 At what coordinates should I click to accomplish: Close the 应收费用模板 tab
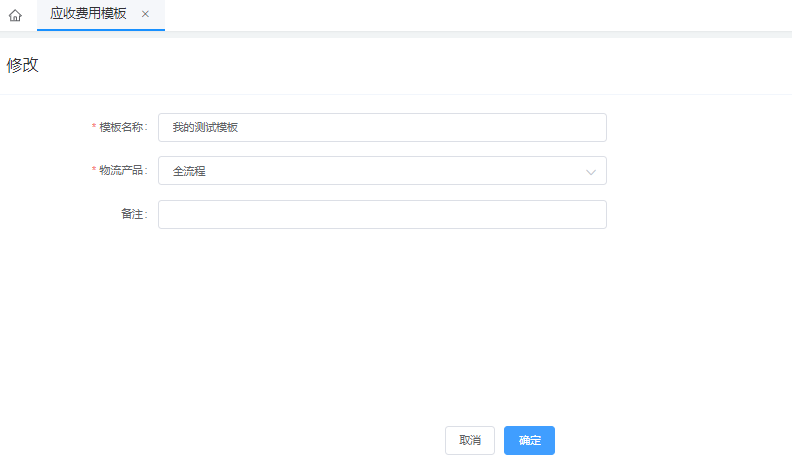pos(145,14)
